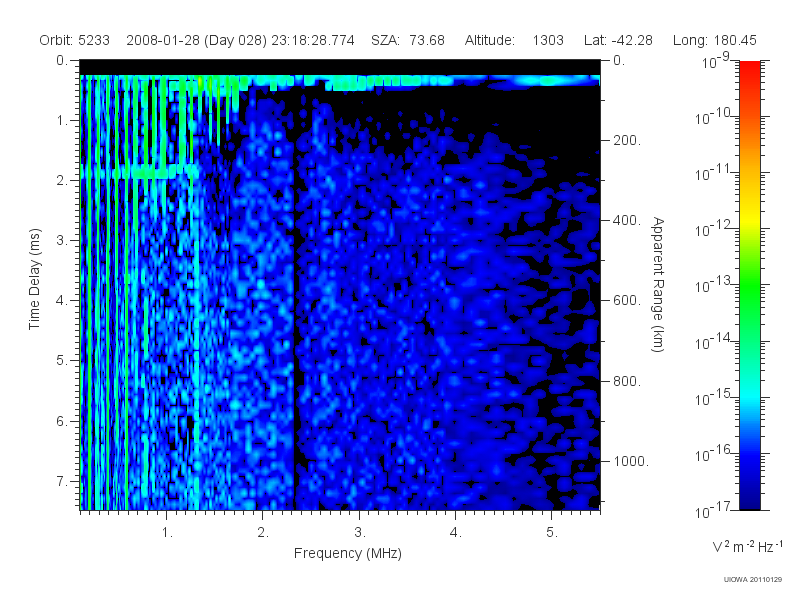The image size is (800, 600).
Task: Click the yellow band of the color bar
Action: tap(750, 217)
